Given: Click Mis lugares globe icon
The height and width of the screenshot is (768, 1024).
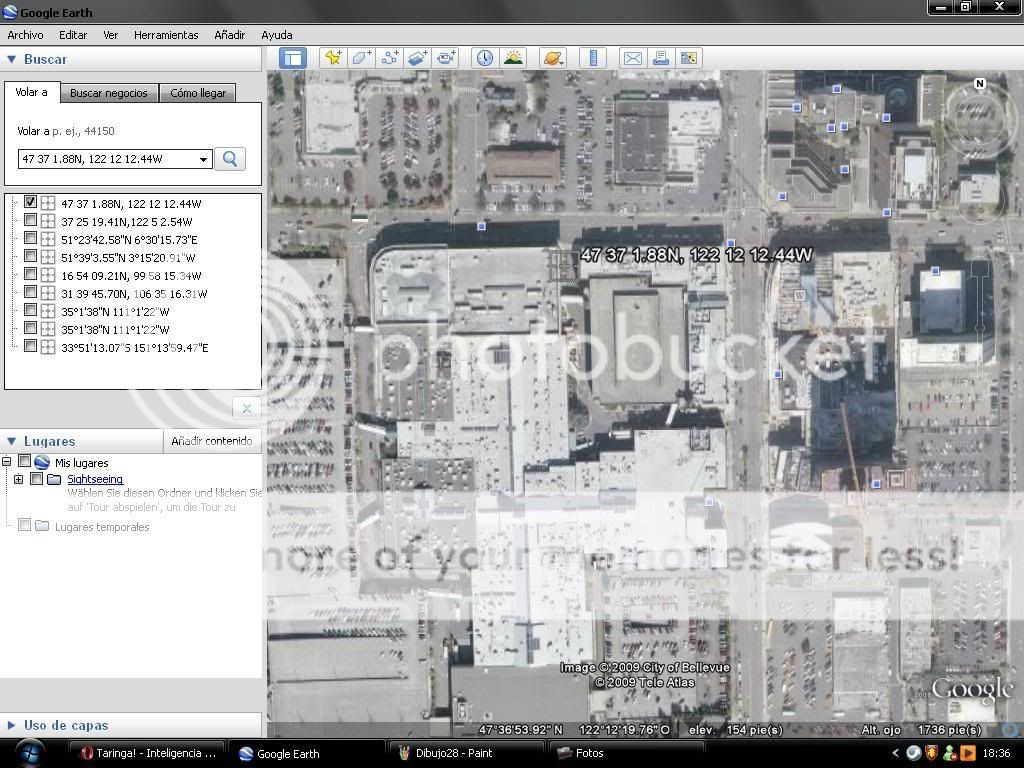Looking at the screenshot, I should [42, 462].
